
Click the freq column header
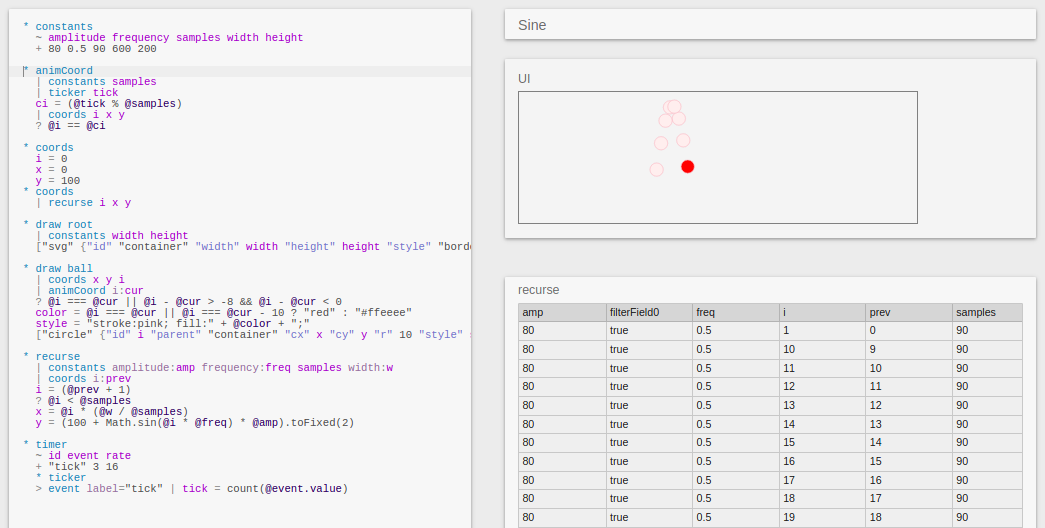(734, 312)
